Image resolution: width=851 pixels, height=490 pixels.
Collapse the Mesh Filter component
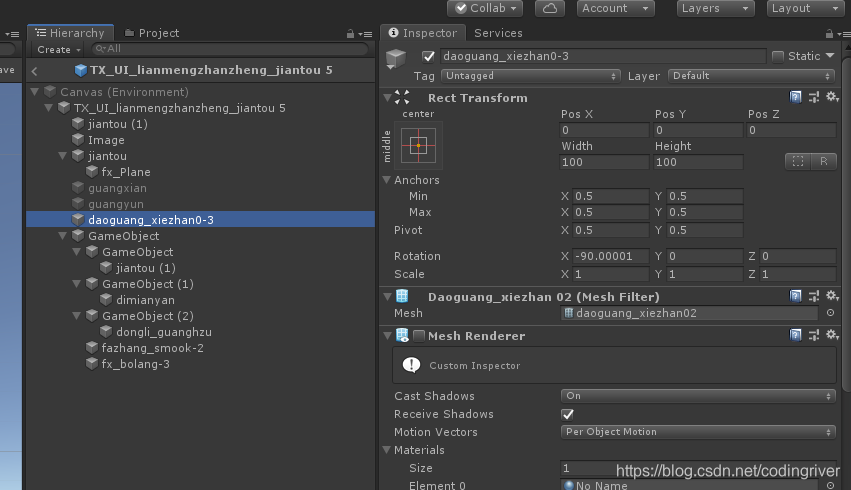point(388,297)
